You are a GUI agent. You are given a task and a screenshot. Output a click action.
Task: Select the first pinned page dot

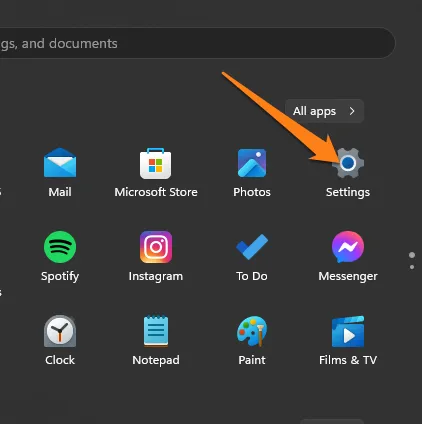click(x=412, y=255)
